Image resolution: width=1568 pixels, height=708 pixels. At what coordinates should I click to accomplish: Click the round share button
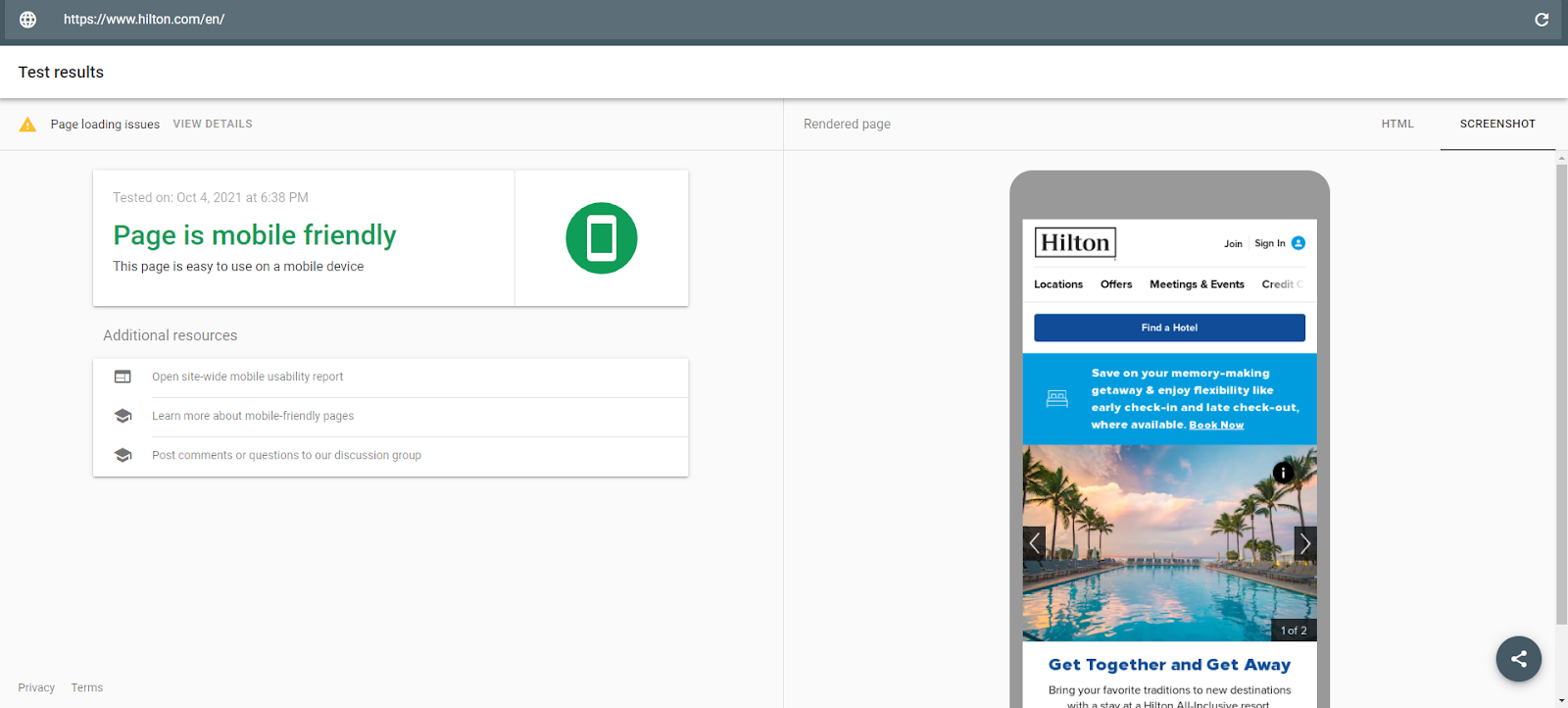click(1519, 659)
